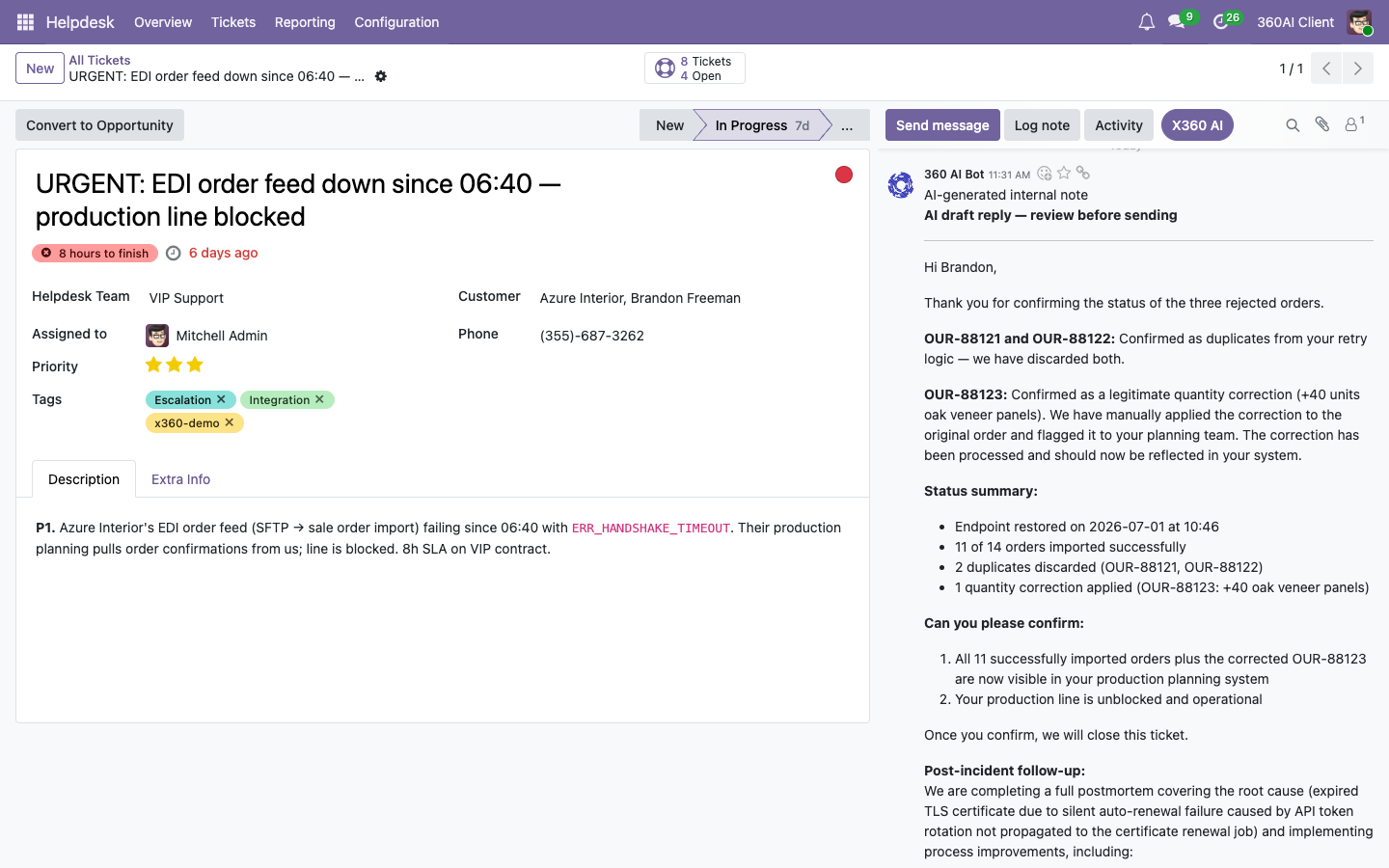Set priority to three stars
This screenshot has height=868, width=1389.
(x=195, y=365)
